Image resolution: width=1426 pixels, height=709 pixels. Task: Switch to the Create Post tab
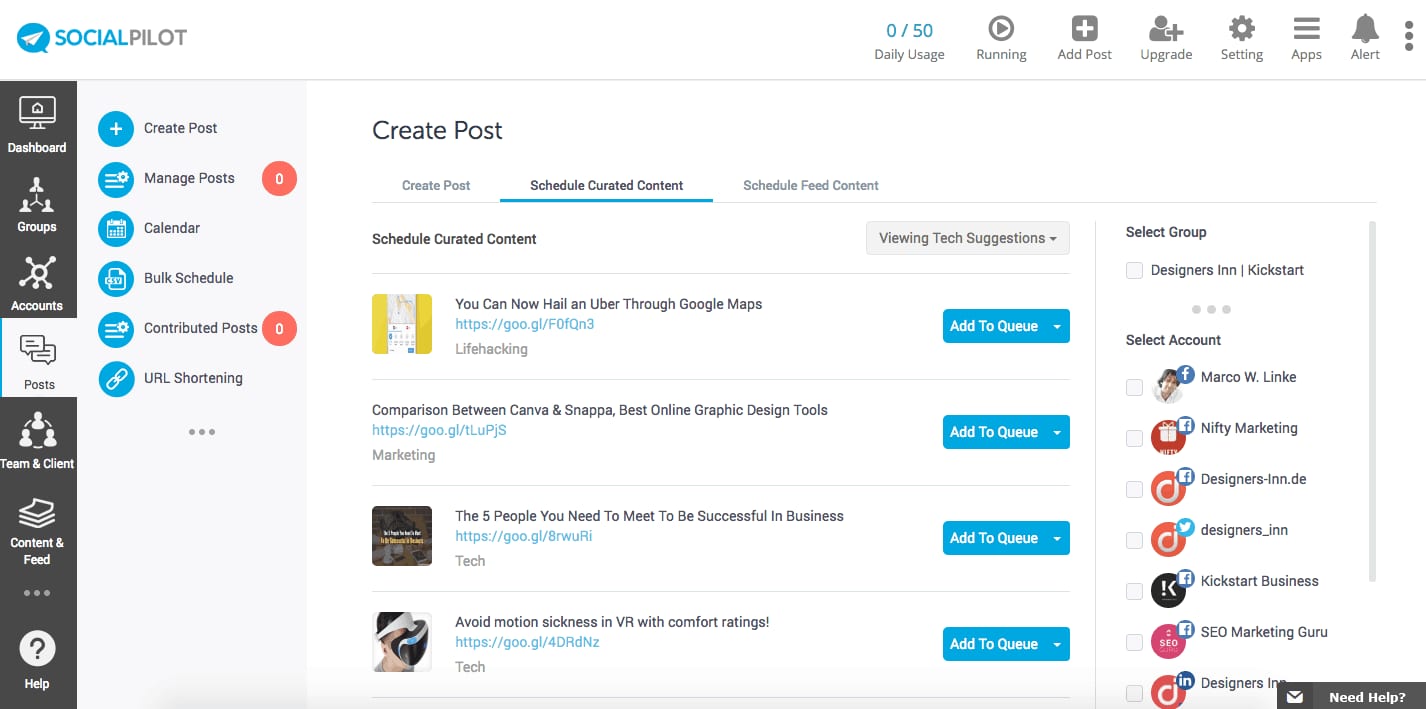pyautogui.click(x=436, y=185)
